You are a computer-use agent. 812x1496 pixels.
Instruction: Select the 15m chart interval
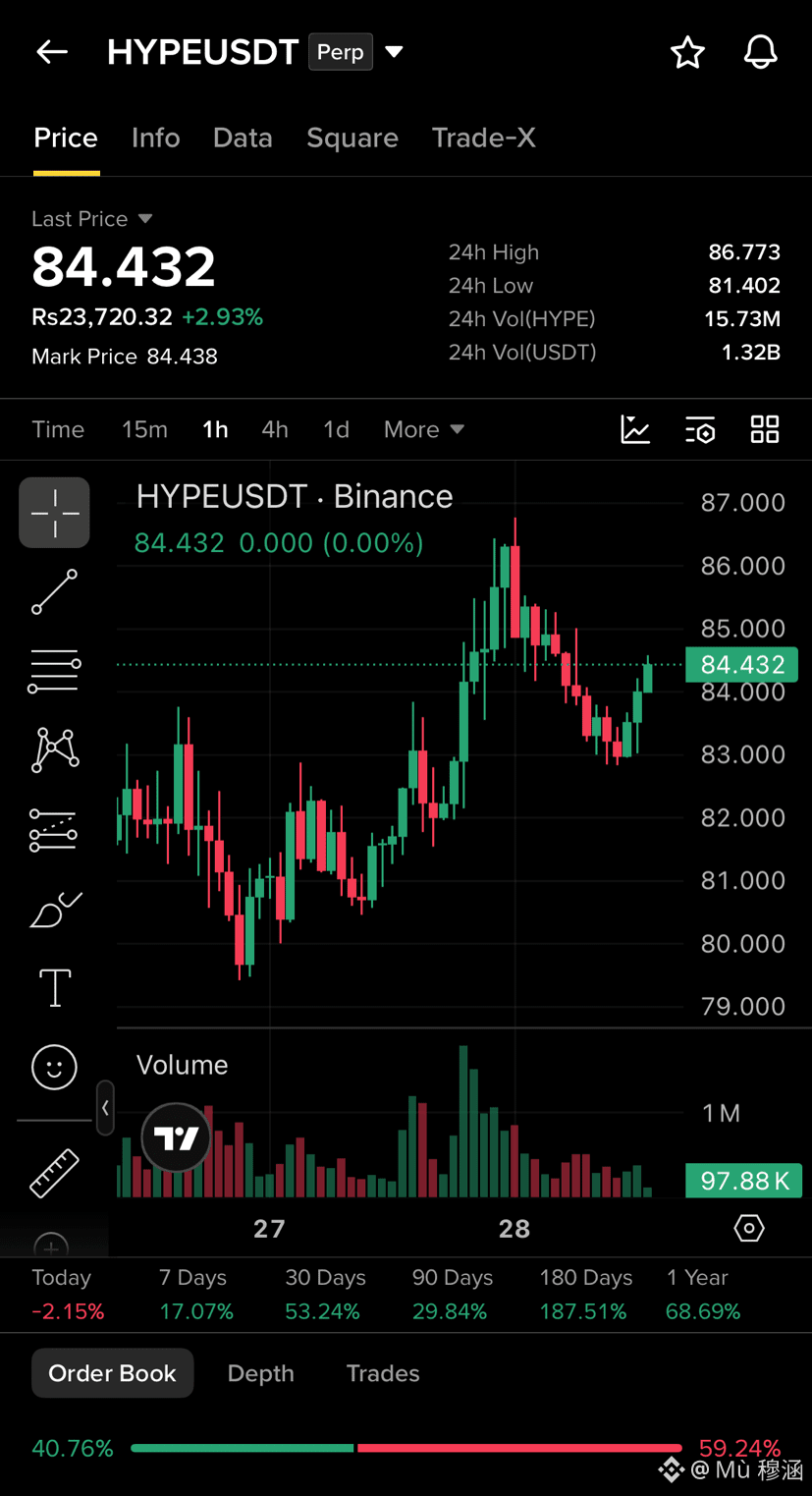[x=144, y=429]
